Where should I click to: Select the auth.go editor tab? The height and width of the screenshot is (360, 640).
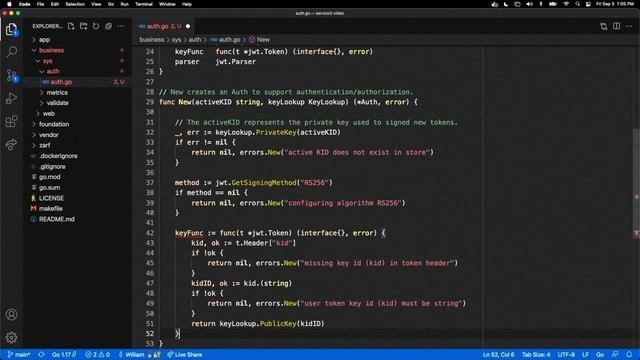164,26
